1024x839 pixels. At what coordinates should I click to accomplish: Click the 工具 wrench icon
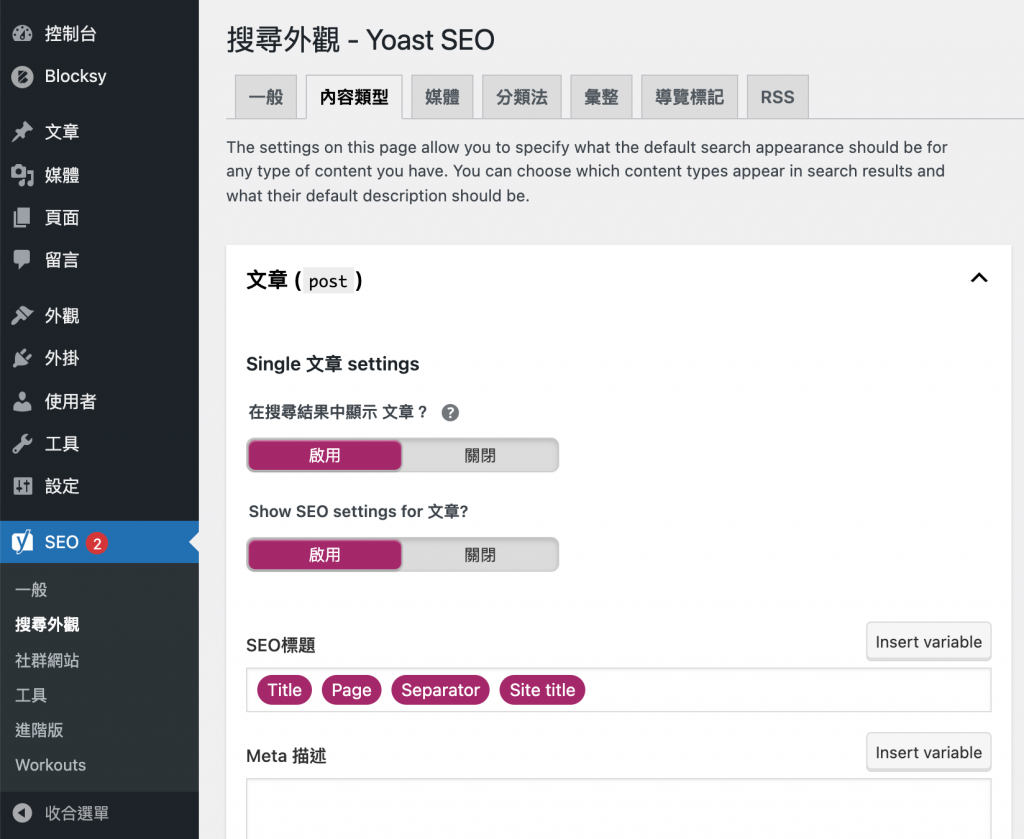[22, 444]
